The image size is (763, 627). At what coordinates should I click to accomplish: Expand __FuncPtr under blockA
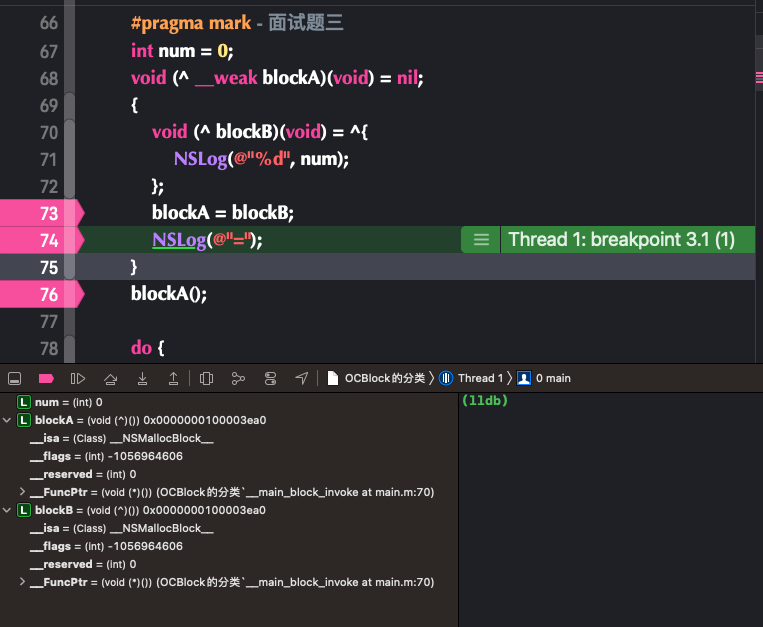[22, 492]
